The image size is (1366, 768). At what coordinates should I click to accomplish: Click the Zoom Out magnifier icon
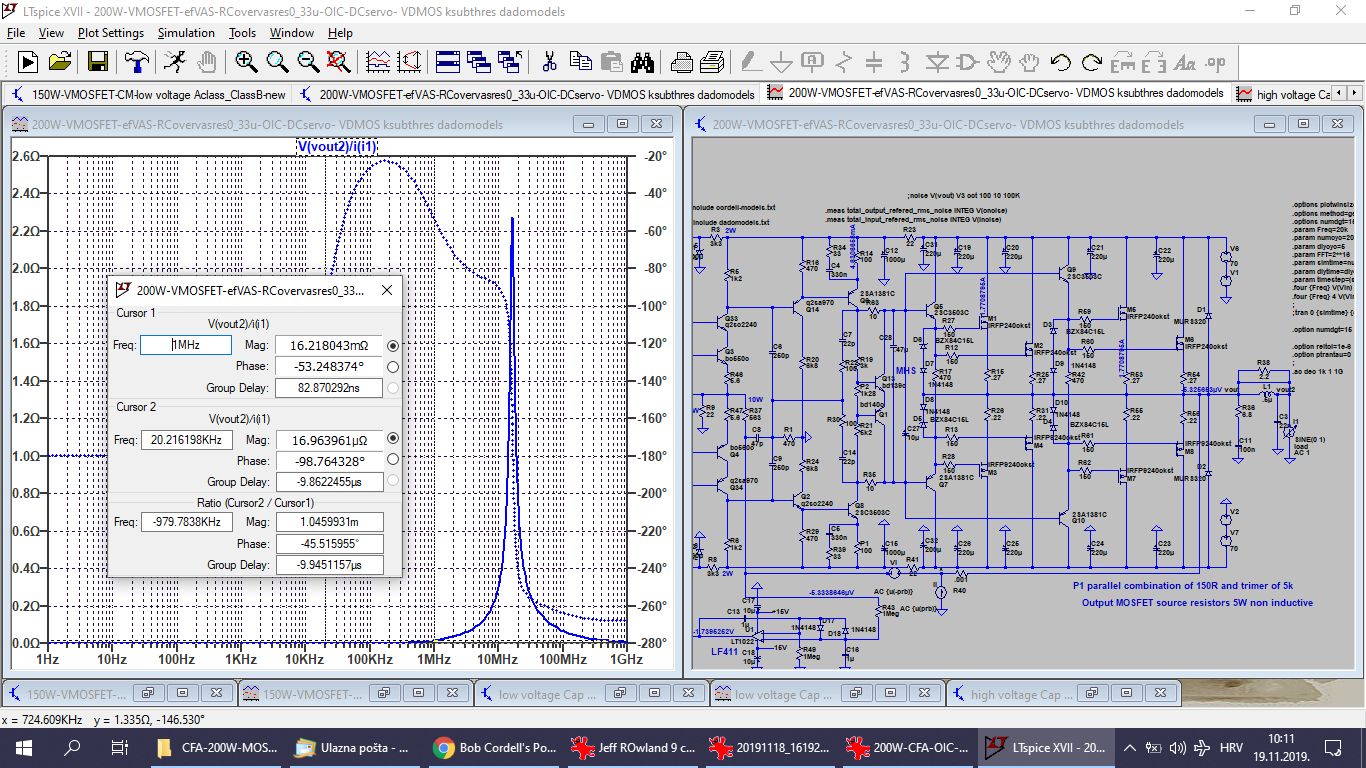point(308,62)
